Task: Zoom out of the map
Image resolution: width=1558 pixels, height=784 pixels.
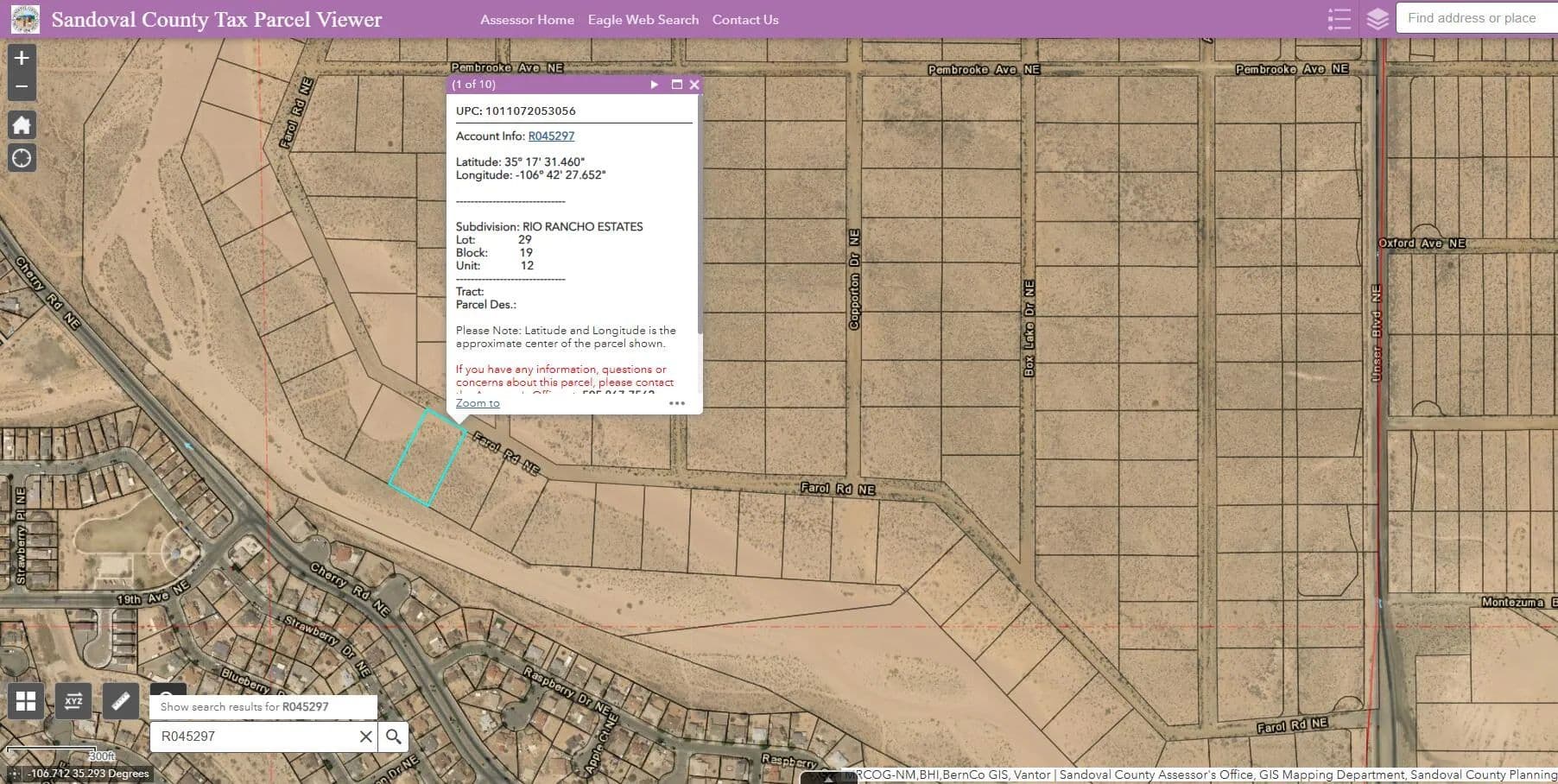Action: (x=22, y=86)
